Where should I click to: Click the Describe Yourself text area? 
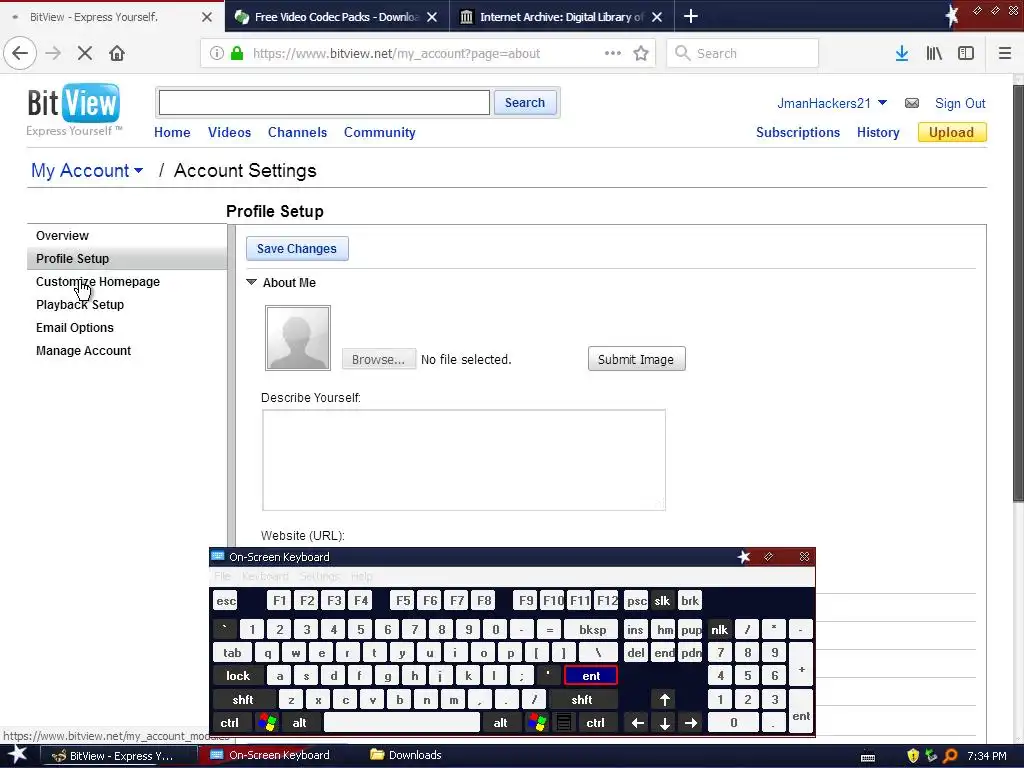[x=464, y=460]
